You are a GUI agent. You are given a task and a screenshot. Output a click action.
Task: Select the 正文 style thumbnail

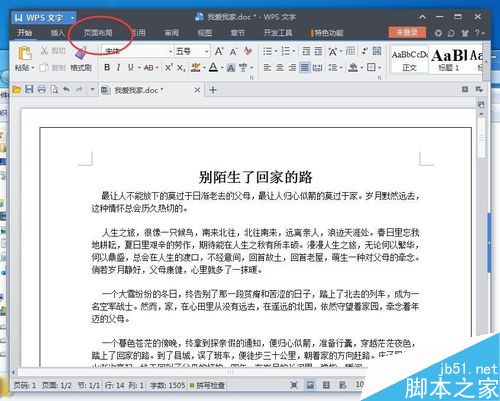(x=409, y=60)
